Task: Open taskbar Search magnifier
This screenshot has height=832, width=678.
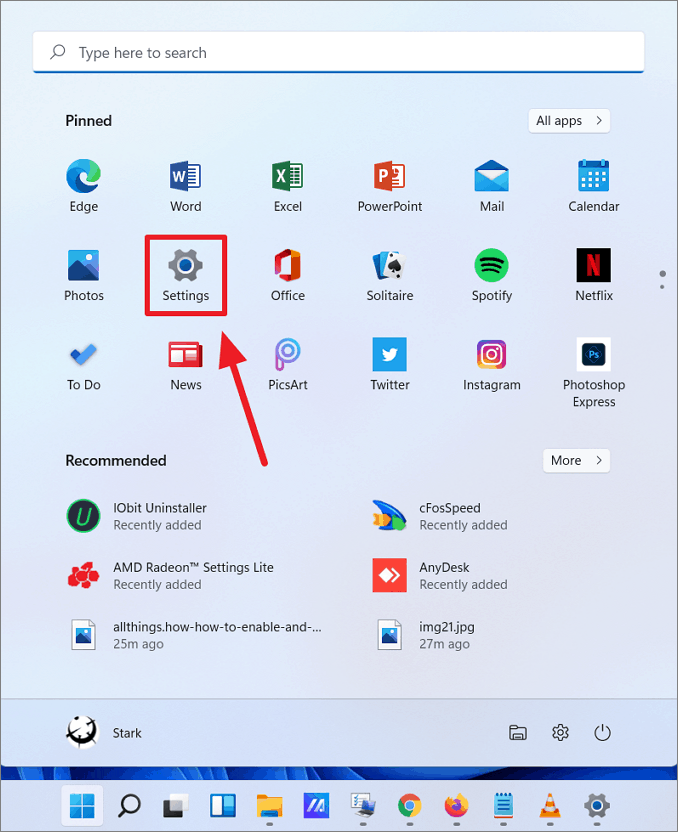Action: (x=129, y=806)
